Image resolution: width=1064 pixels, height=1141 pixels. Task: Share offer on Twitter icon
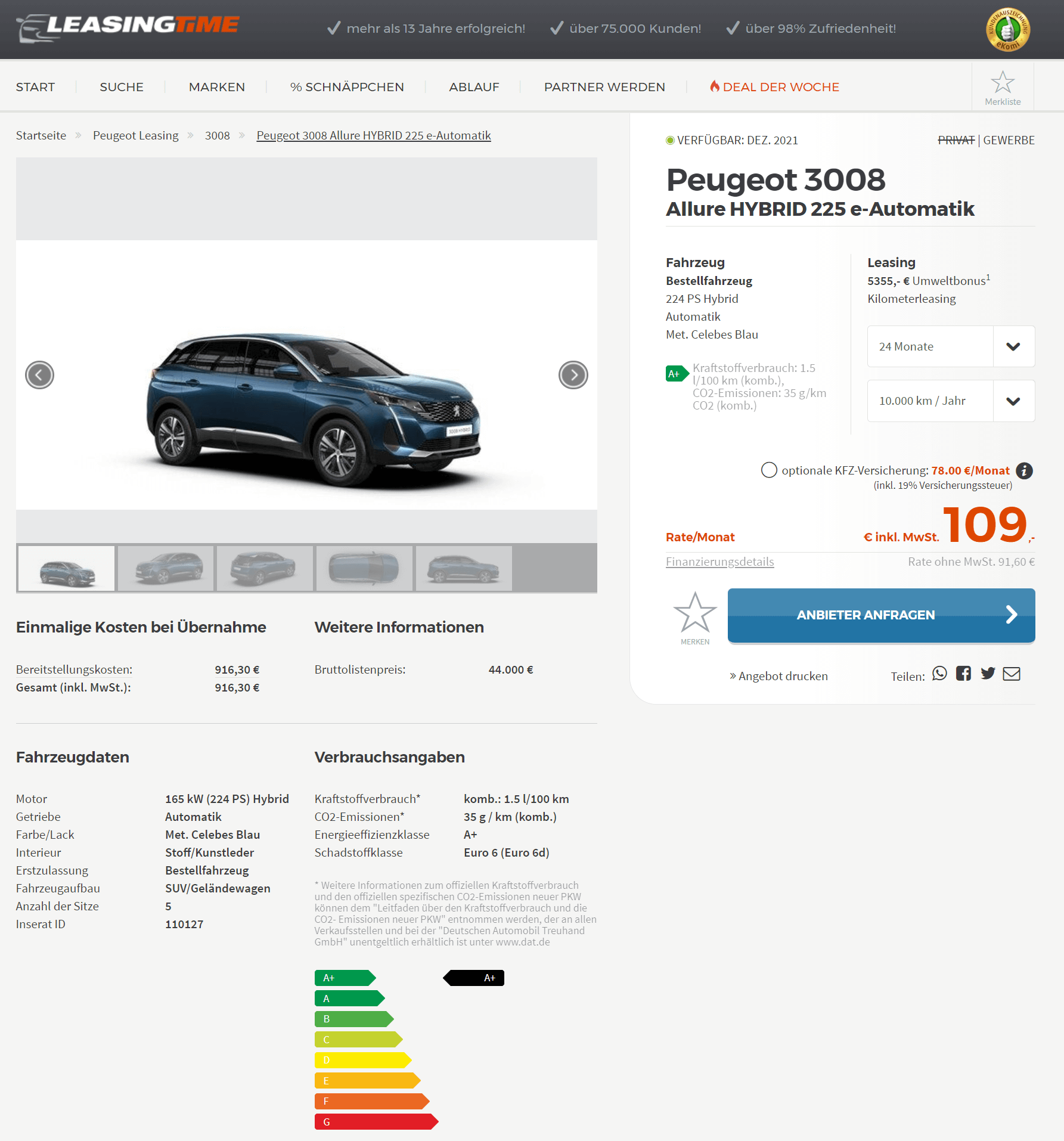988,674
